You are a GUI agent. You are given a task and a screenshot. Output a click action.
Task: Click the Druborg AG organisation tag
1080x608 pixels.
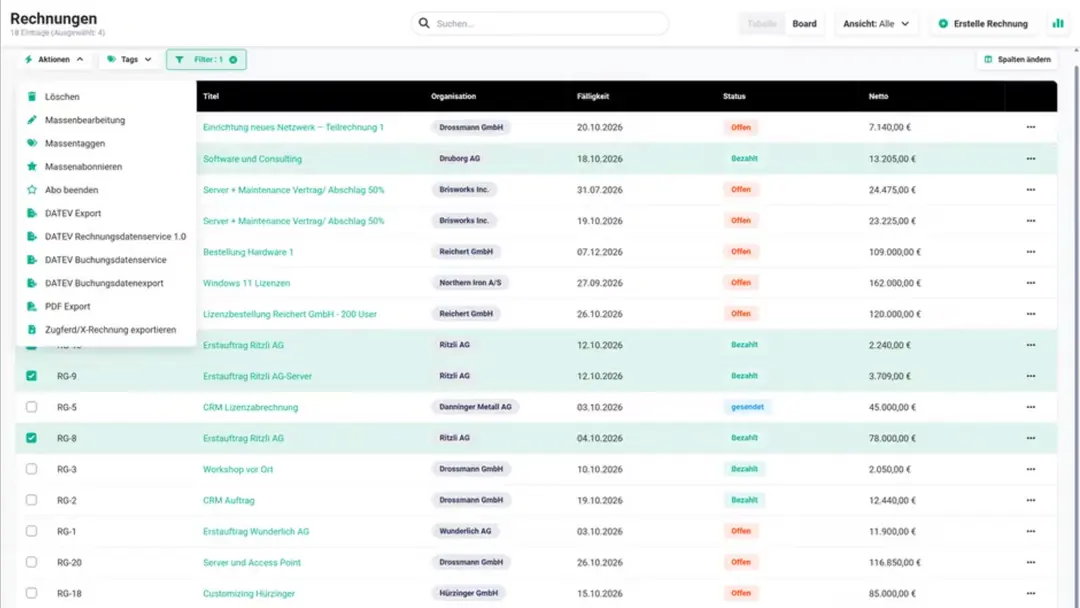(x=459, y=158)
